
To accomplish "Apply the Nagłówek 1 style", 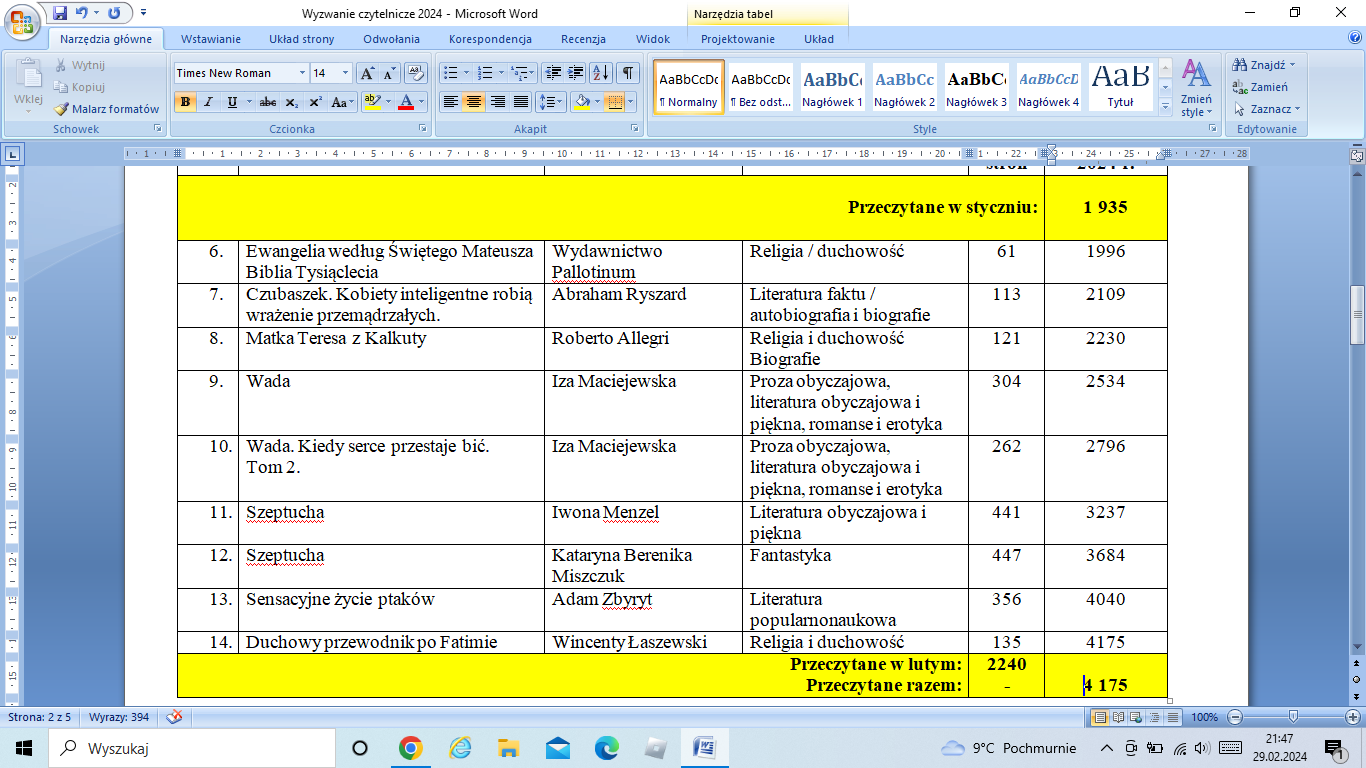I will pyautogui.click(x=833, y=88).
